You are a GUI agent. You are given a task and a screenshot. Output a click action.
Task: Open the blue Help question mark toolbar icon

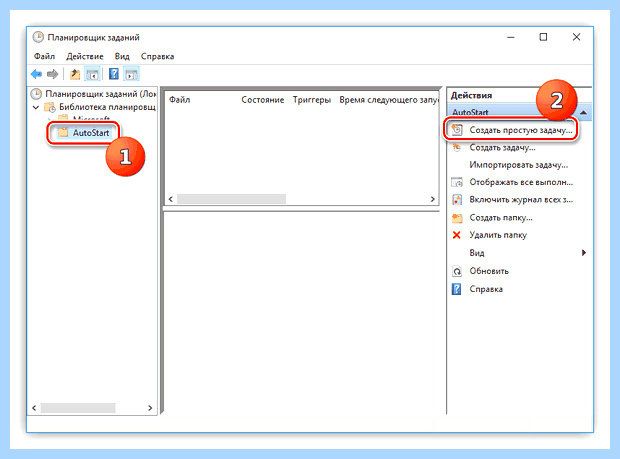[113, 74]
